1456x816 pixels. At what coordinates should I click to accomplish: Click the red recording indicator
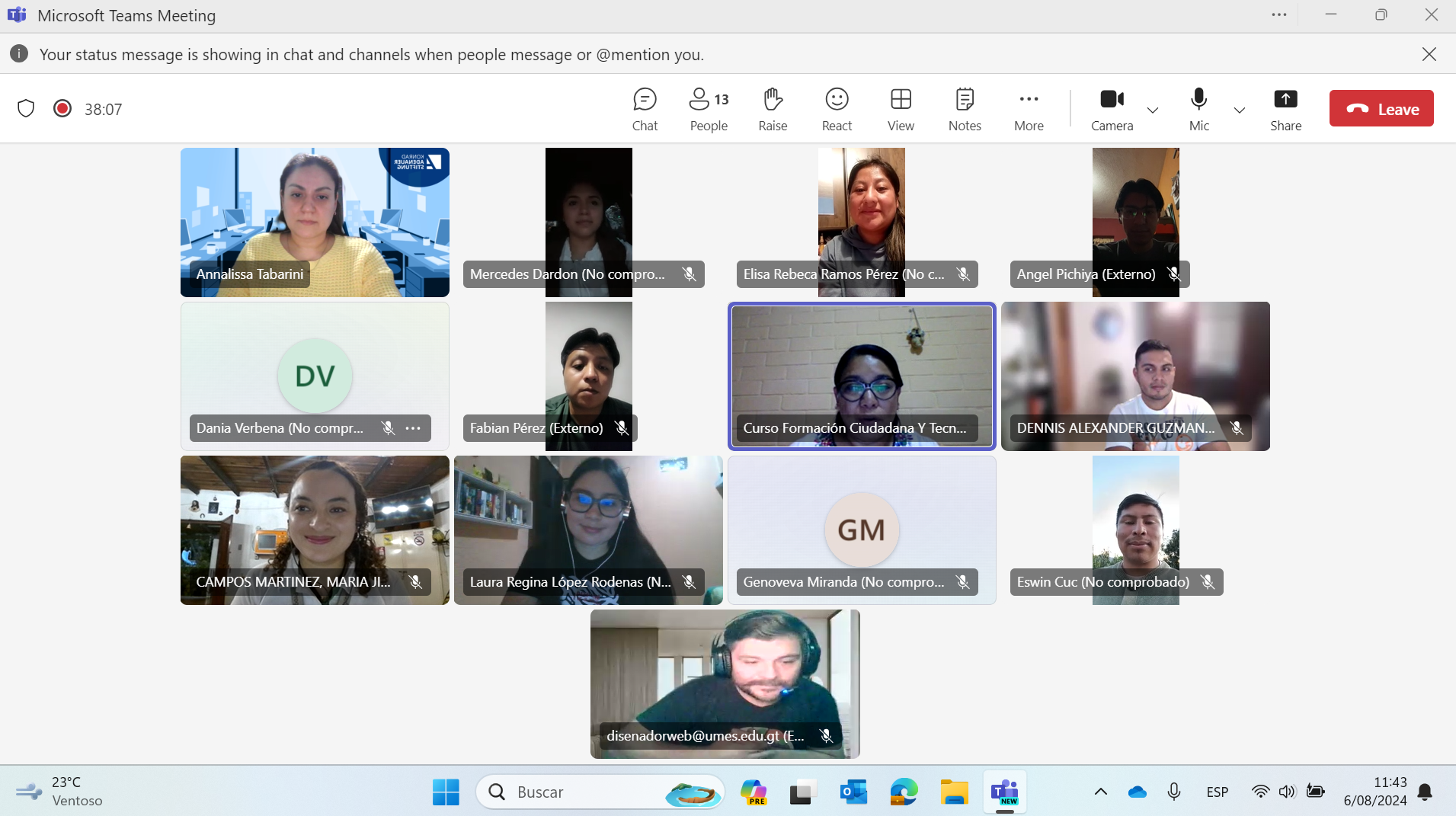click(x=62, y=109)
